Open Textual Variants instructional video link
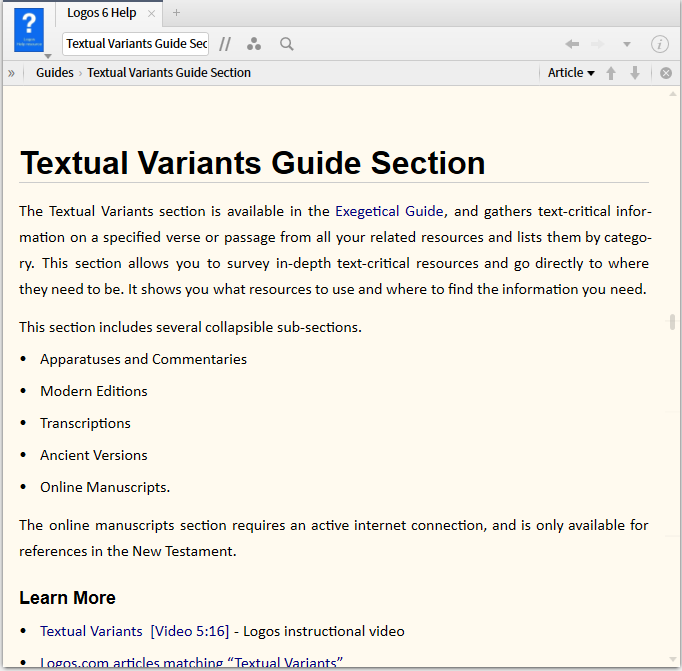This screenshot has height=671, width=682. point(134,631)
